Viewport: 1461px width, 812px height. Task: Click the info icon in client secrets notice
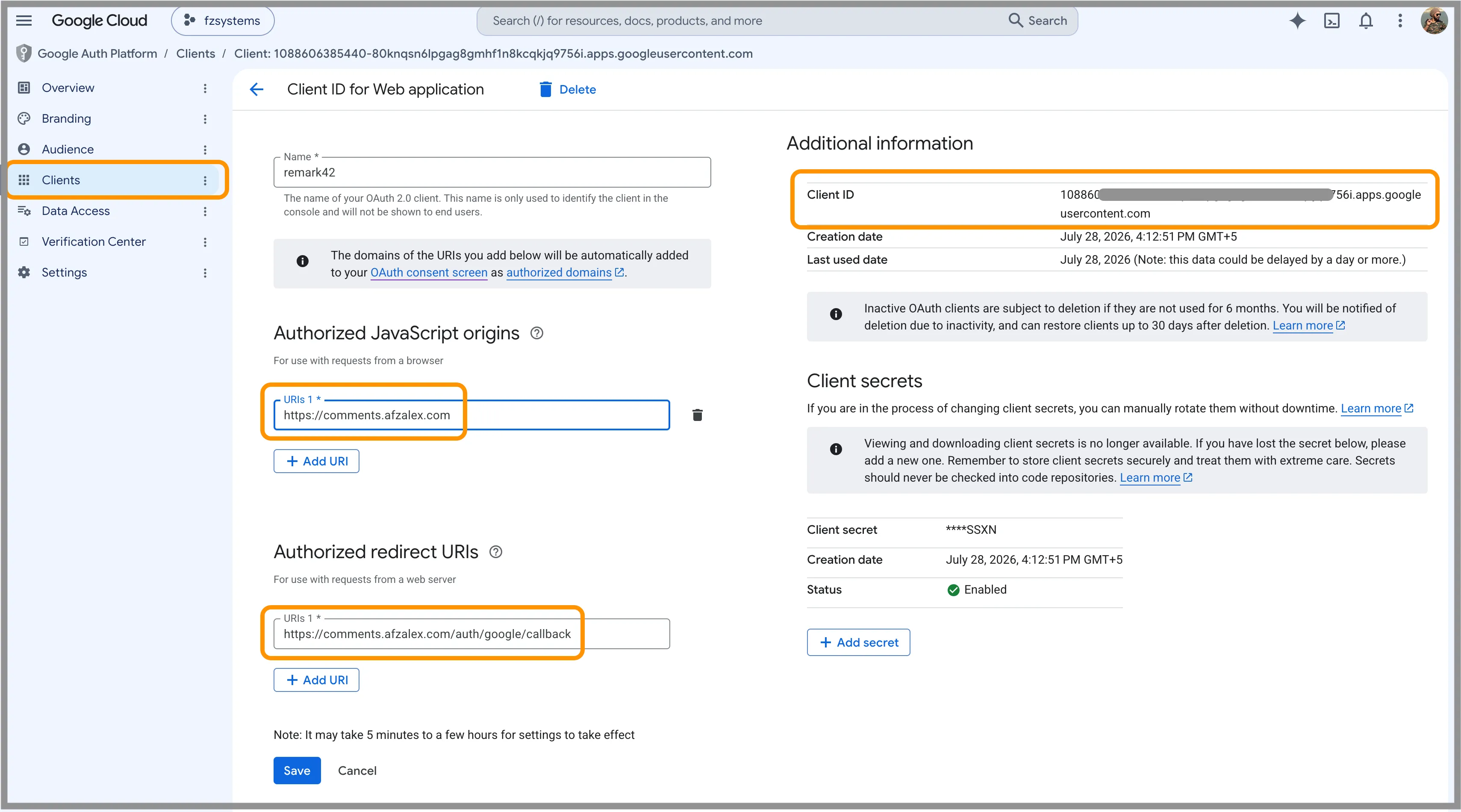coord(836,450)
